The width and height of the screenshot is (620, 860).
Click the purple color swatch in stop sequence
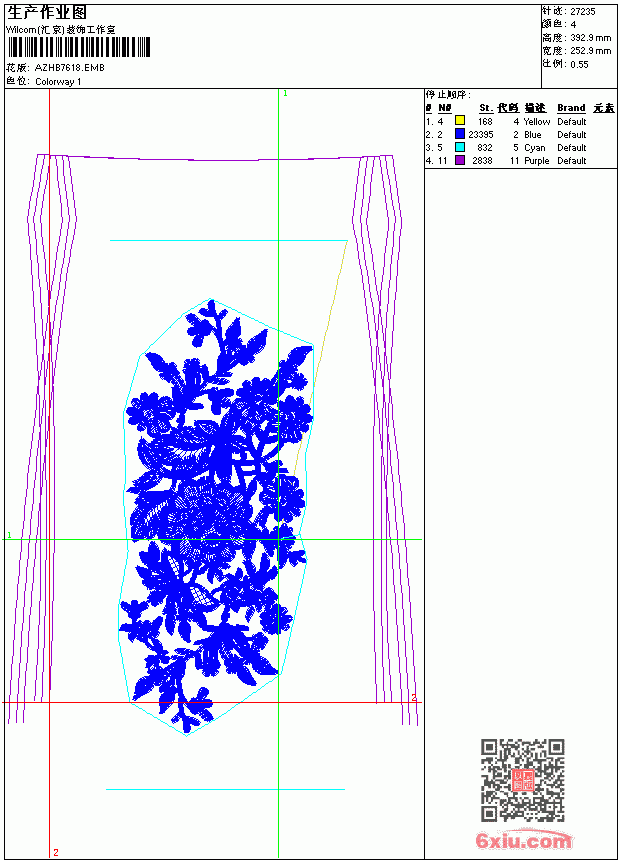tap(460, 160)
